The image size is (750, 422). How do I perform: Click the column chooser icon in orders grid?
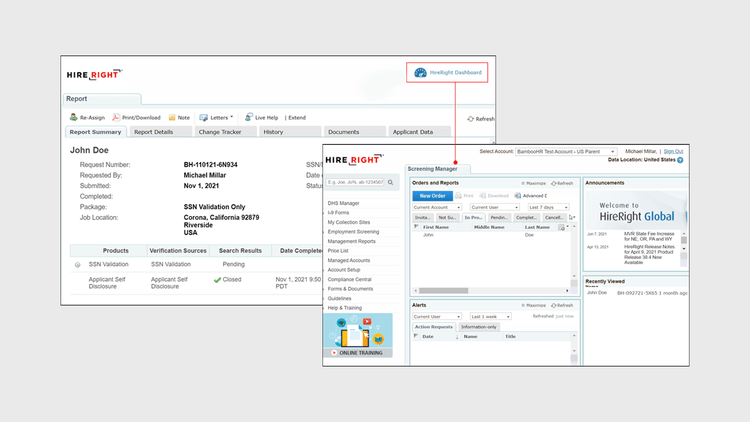coord(562,228)
